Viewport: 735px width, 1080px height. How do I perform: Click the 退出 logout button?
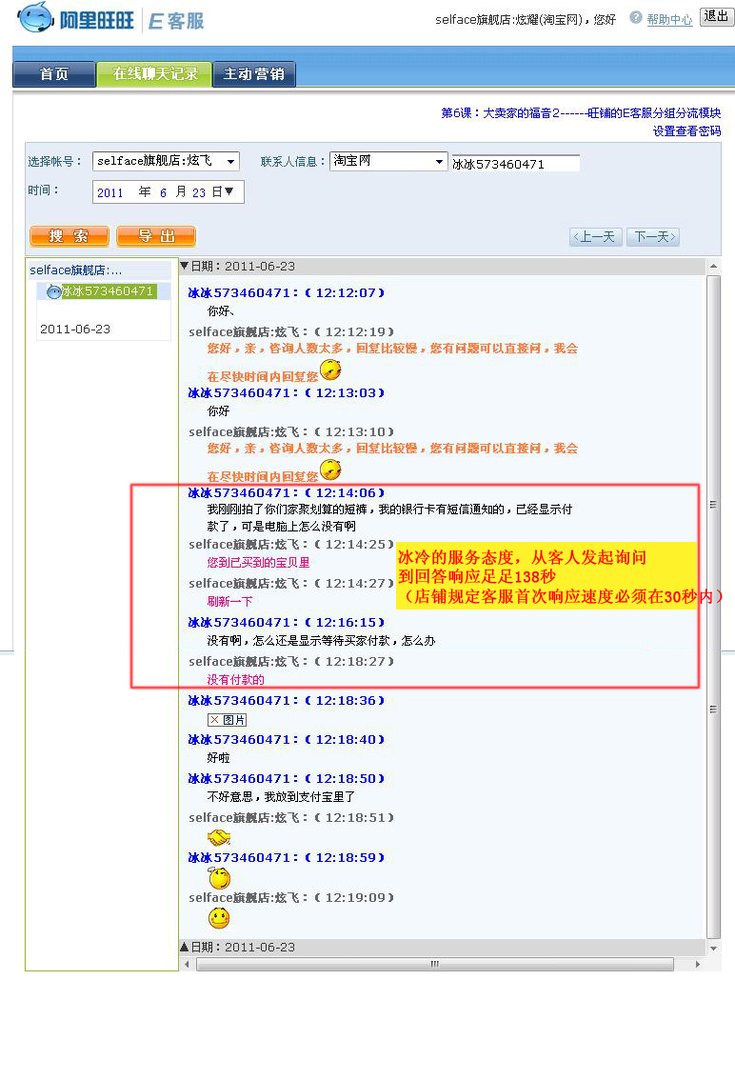[716, 17]
